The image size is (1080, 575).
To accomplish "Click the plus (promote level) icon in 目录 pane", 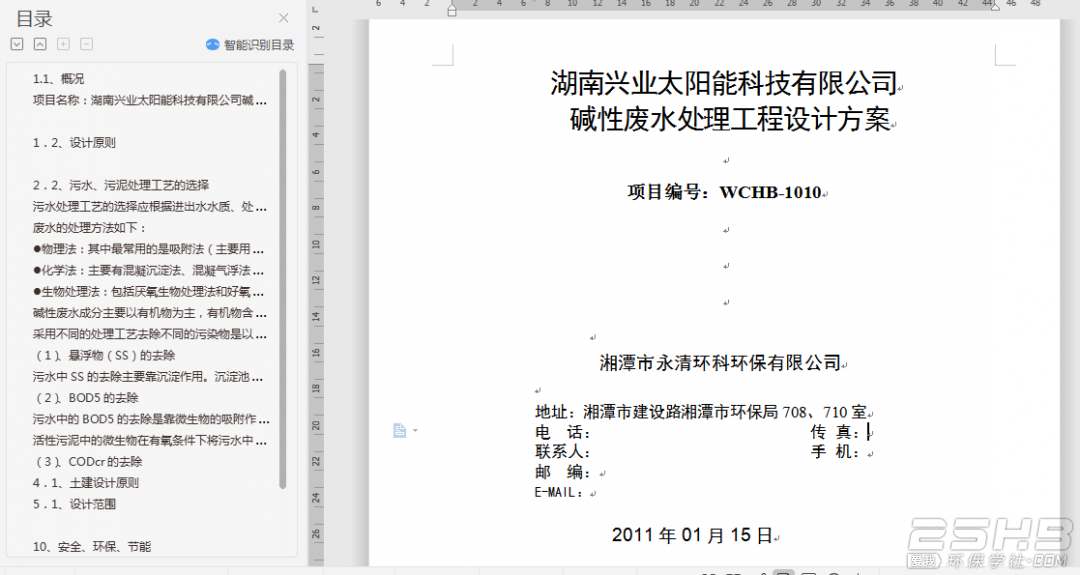I will click(x=63, y=44).
